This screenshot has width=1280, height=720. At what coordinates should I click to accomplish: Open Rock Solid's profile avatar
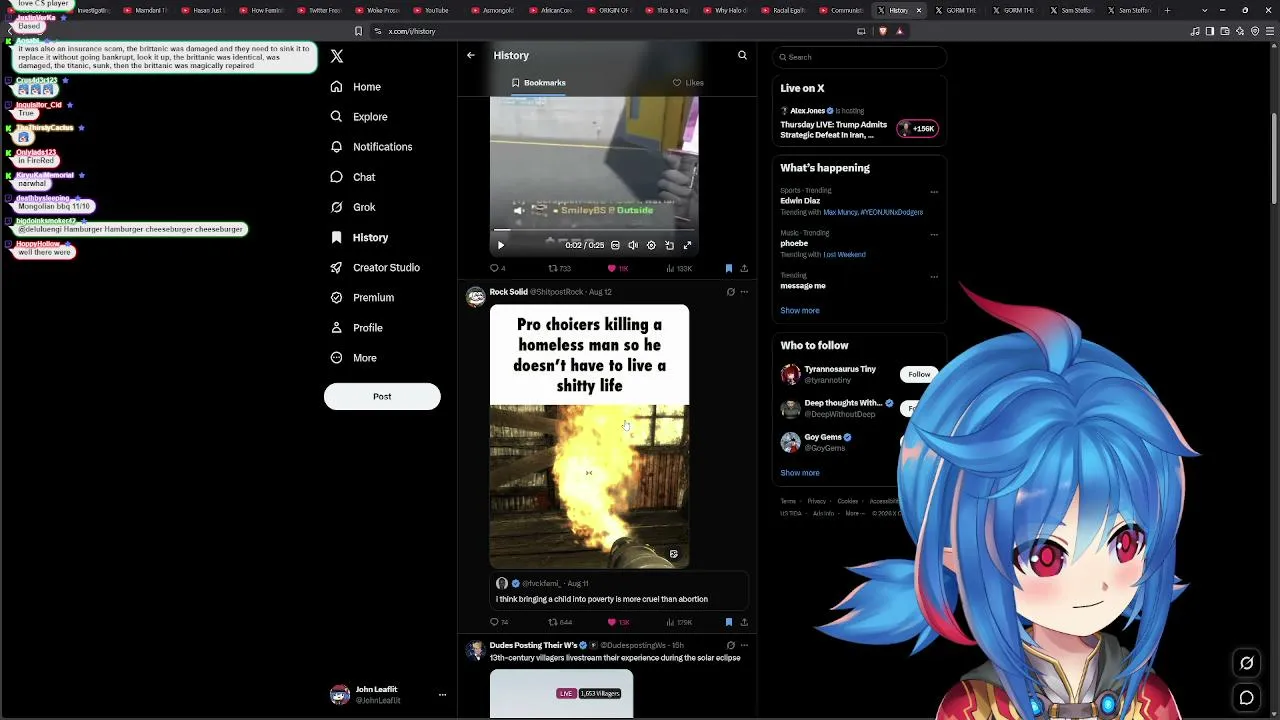point(476,296)
